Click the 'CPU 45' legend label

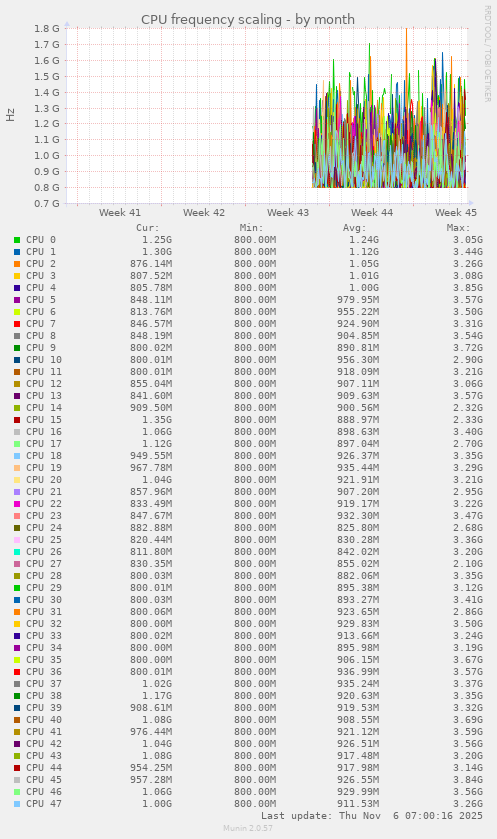click(44, 780)
